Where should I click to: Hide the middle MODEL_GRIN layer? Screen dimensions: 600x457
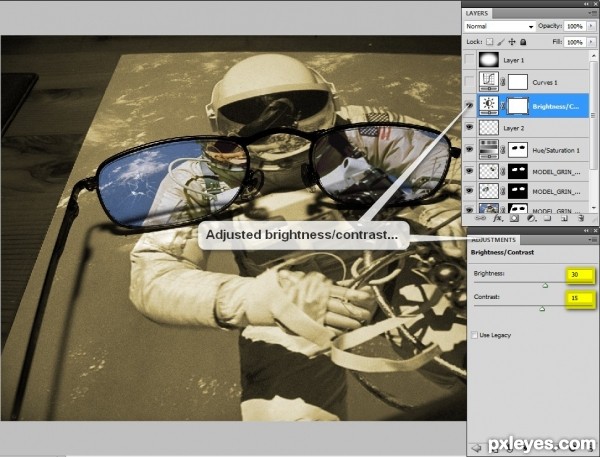tap(470, 191)
